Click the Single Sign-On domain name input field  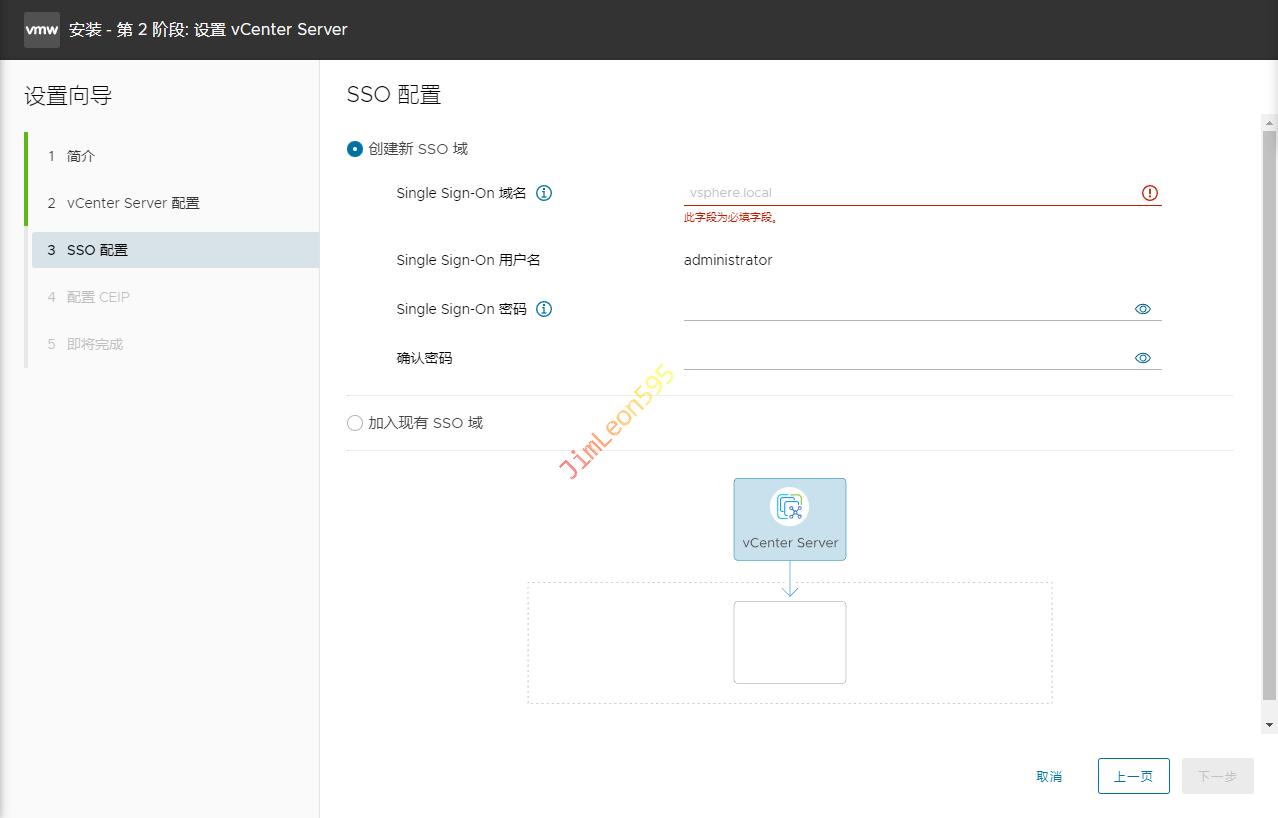(908, 193)
